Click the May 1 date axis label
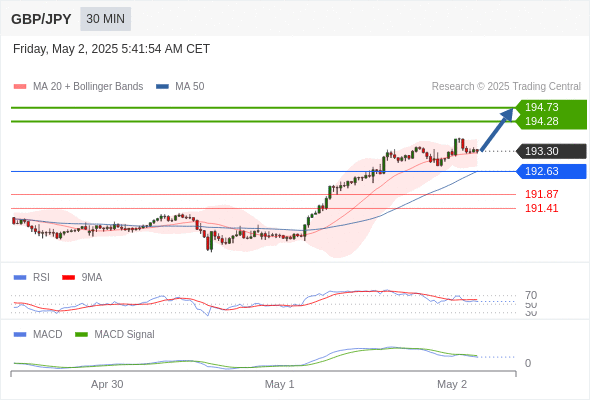 coord(280,384)
